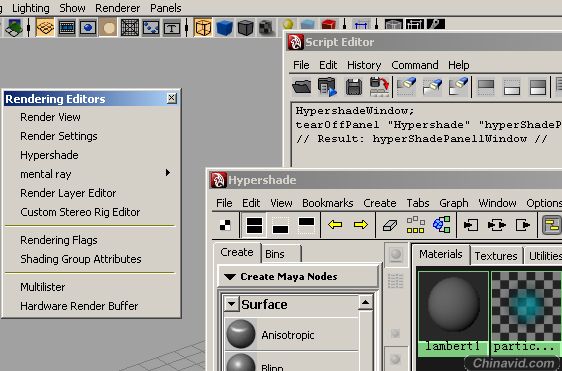Enable textured display checkered cube icon
This screenshot has height=371, width=562.
267,27
